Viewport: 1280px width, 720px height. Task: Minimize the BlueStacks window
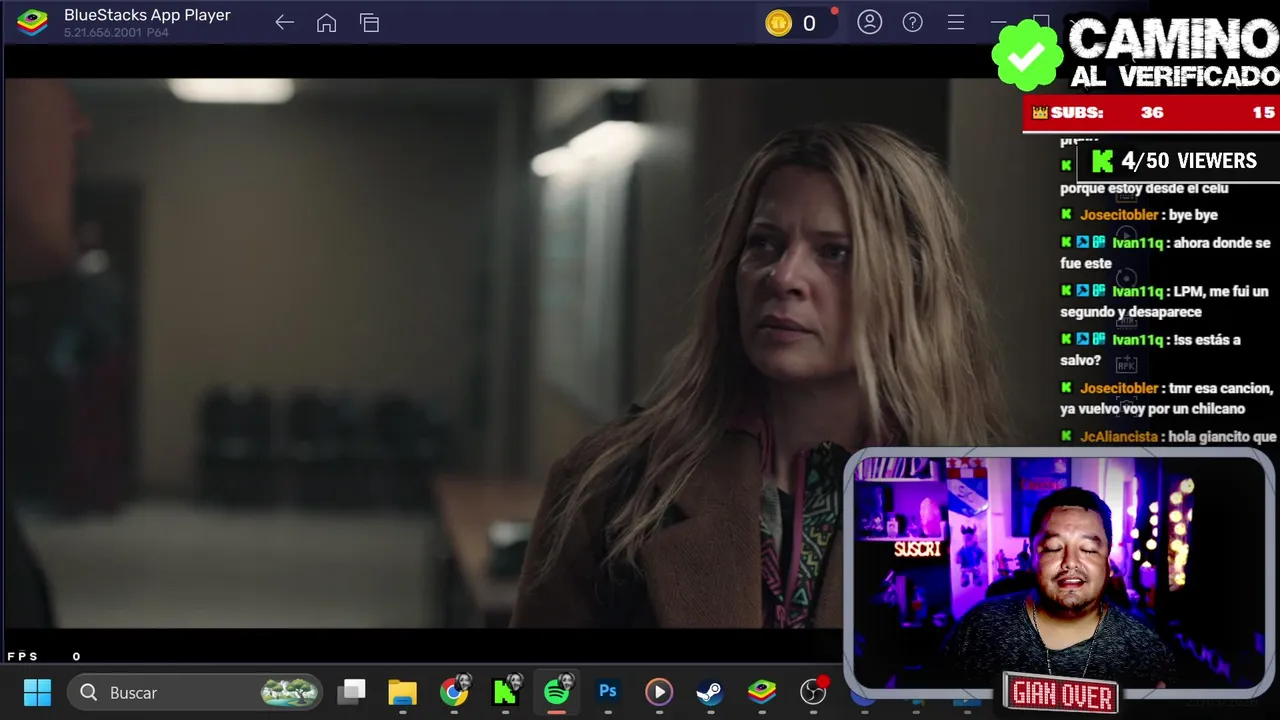(998, 22)
